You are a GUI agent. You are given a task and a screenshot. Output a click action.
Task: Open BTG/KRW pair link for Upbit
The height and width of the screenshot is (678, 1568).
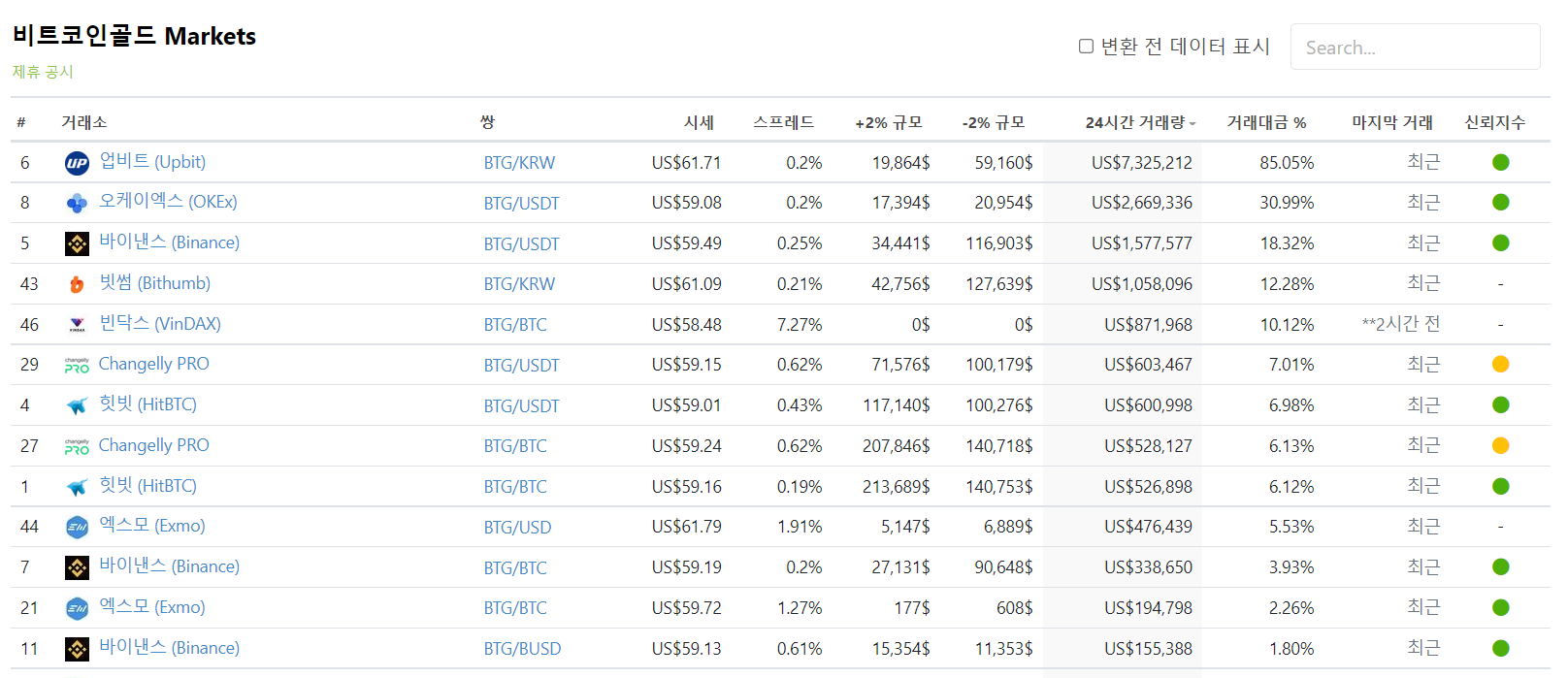[519, 163]
